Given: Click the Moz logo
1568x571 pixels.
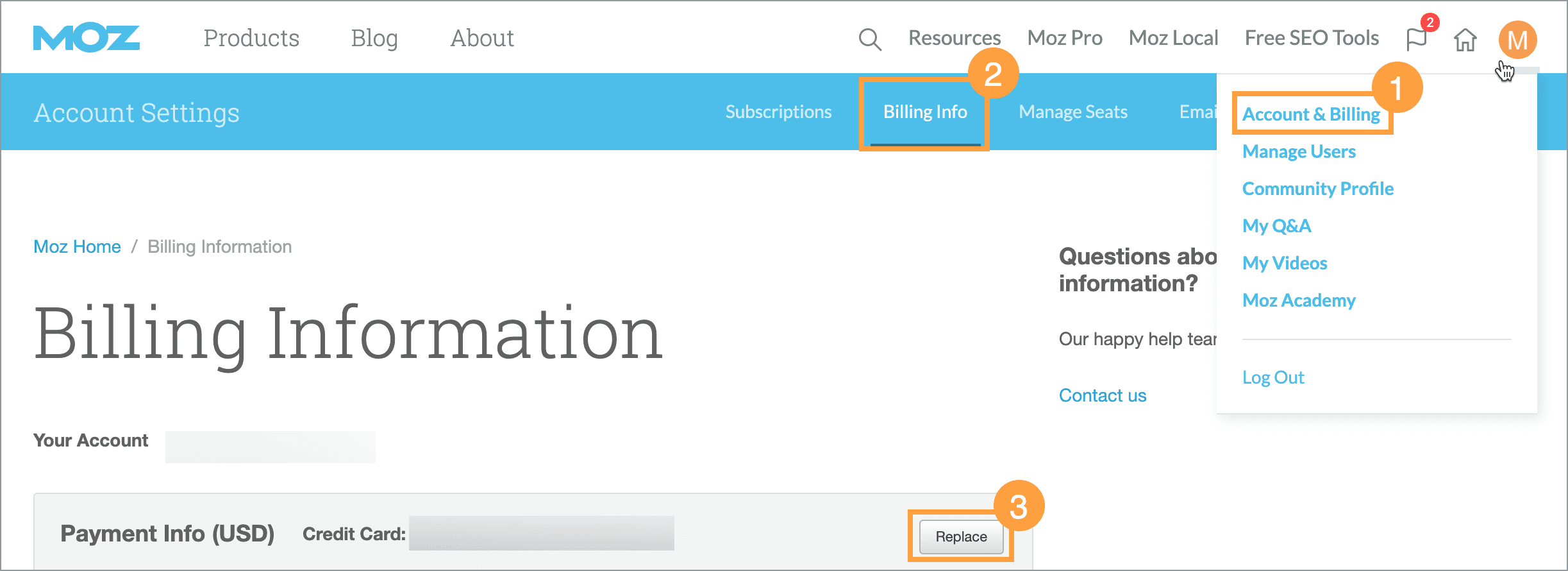Looking at the screenshot, I should 87,38.
